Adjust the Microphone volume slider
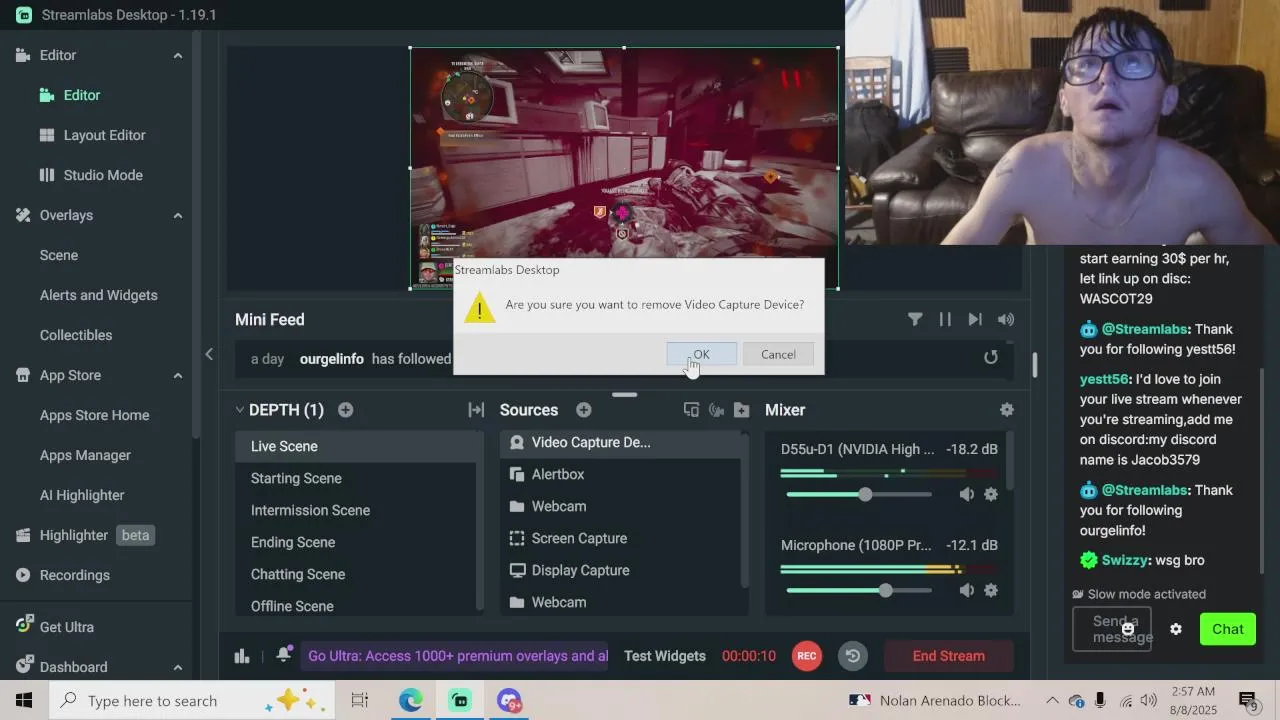Screen dimensions: 1280x720 coord(885,590)
